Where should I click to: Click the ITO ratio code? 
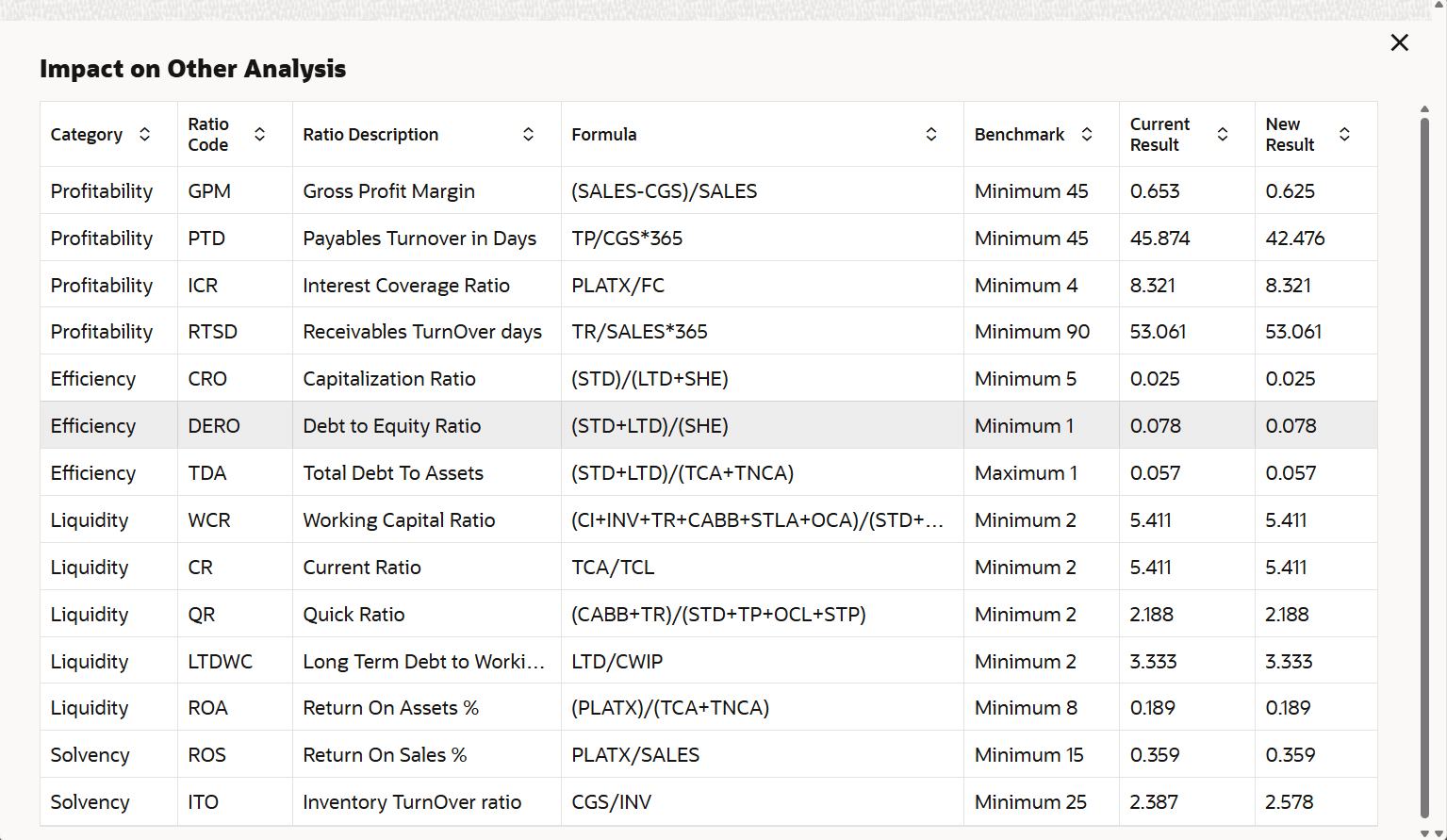pyautogui.click(x=204, y=802)
